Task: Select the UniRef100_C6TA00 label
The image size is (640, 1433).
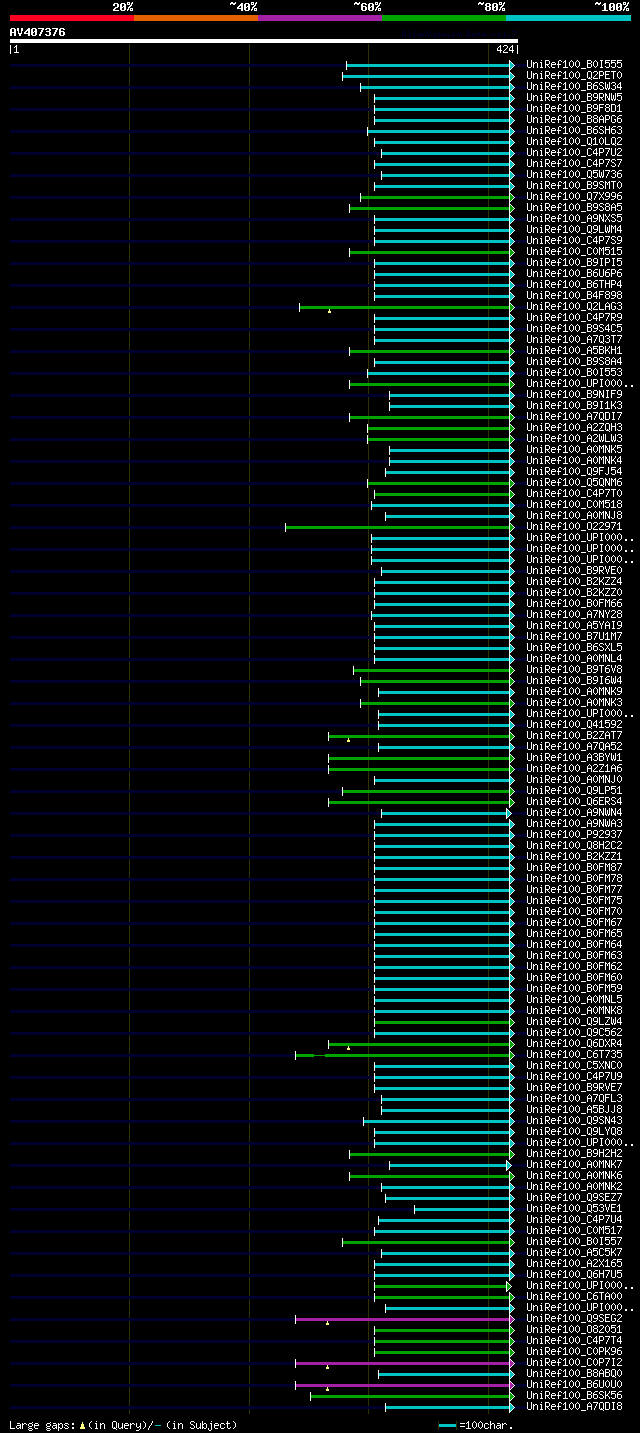Action: coord(574,1296)
